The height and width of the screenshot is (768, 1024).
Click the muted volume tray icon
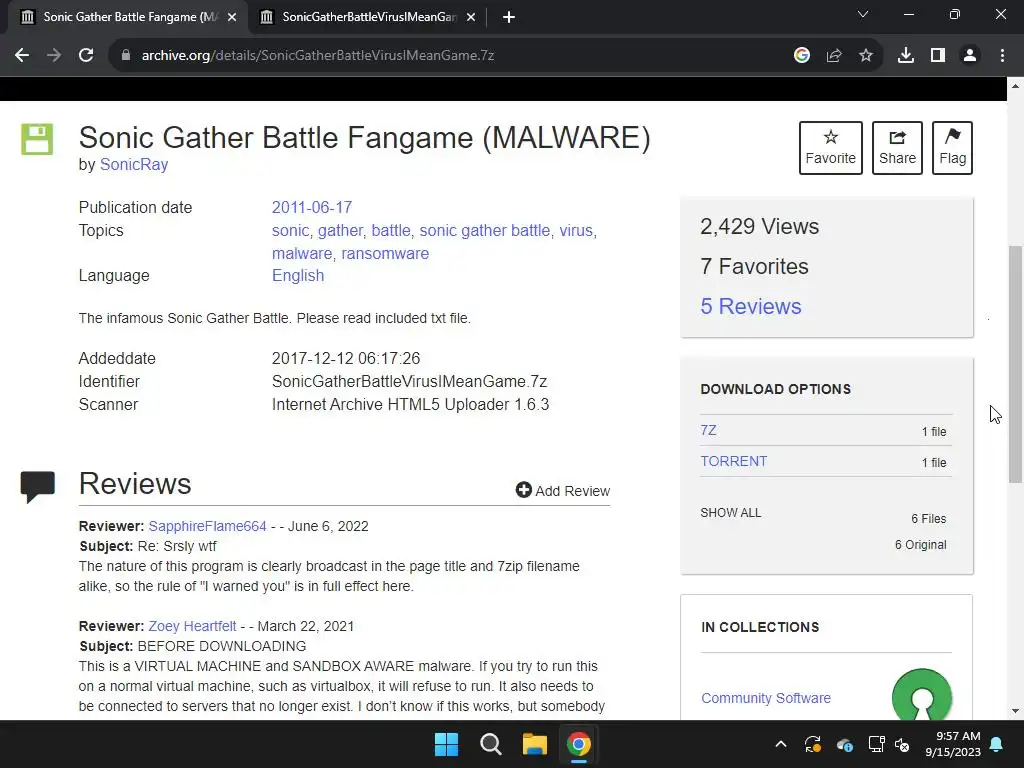(x=902, y=744)
